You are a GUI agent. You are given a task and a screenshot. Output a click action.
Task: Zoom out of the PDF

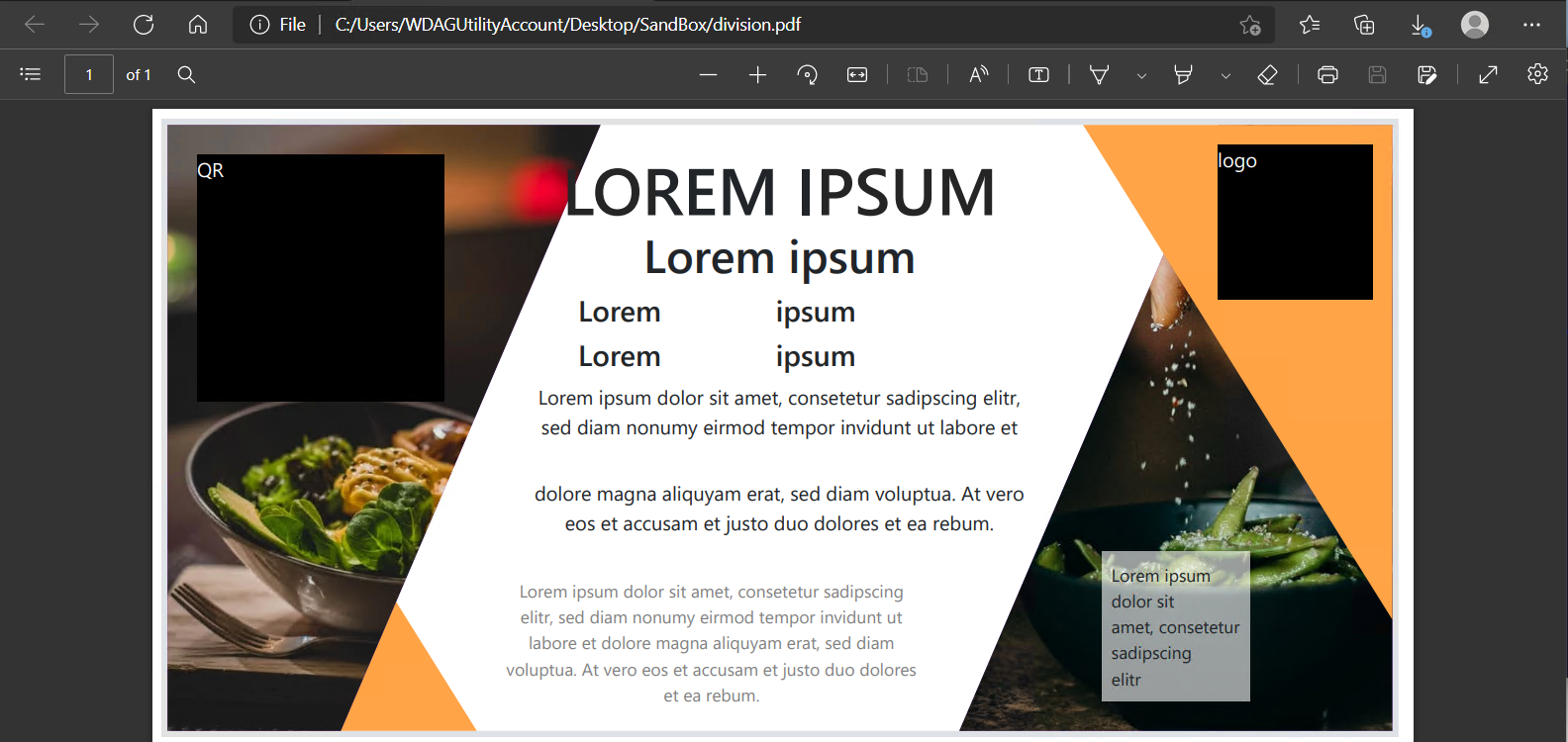click(708, 74)
